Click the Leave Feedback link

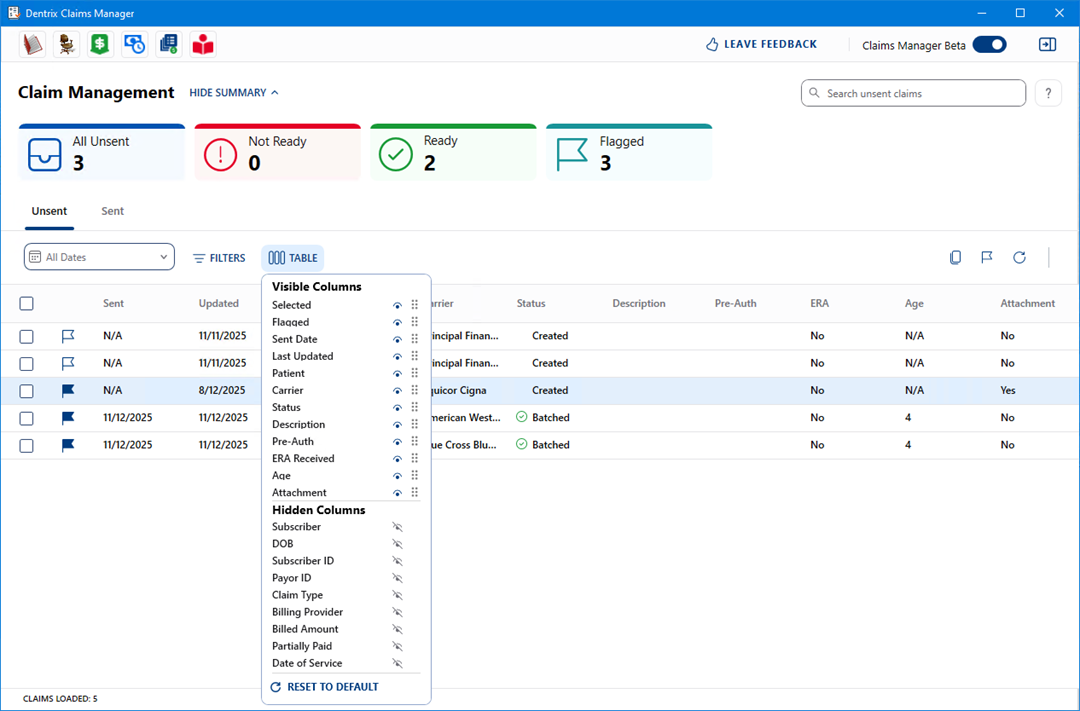click(x=761, y=45)
